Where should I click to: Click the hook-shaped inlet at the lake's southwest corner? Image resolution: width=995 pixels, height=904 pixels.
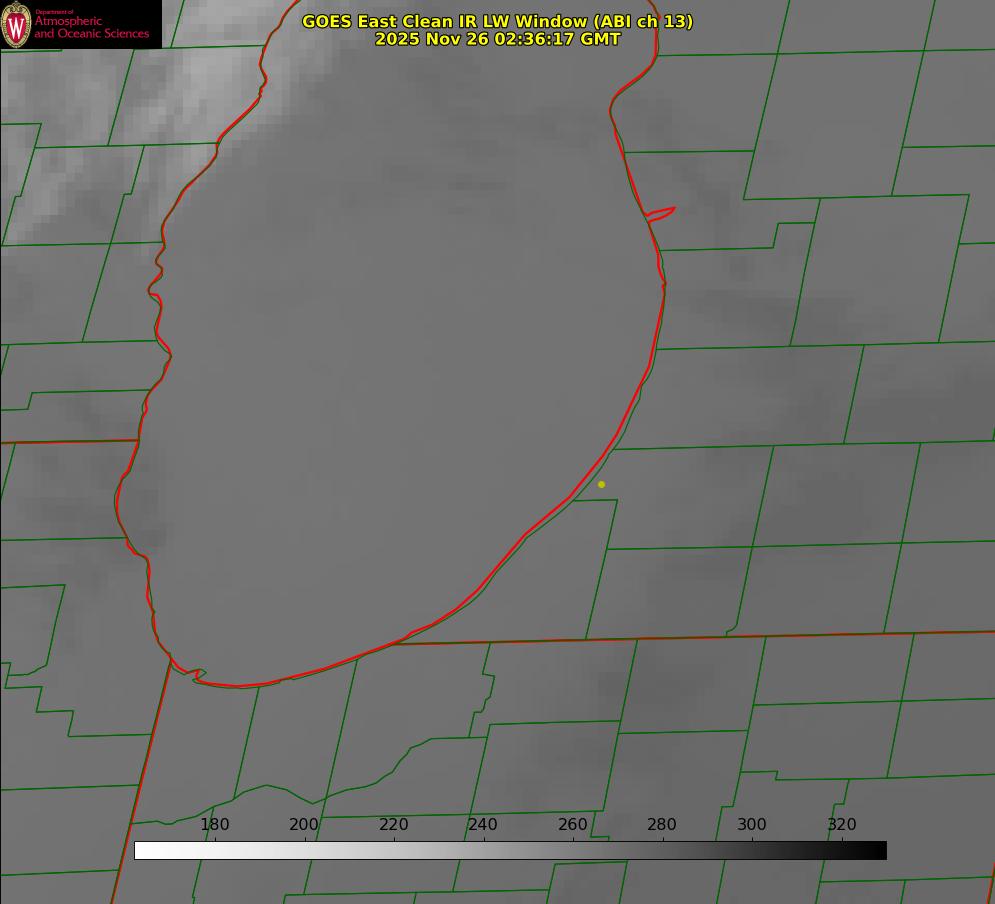pyautogui.click(x=195, y=675)
